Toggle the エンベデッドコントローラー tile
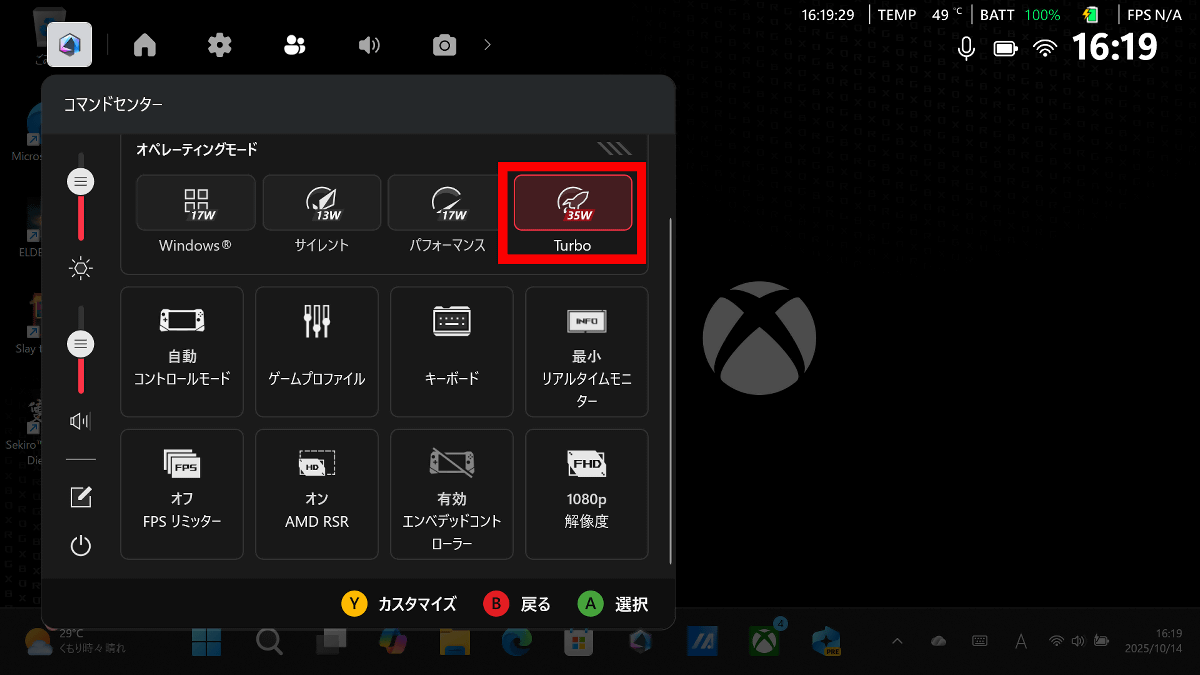Image resolution: width=1200 pixels, height=675 pixels. pyautogui.click(x=452, y=493)
